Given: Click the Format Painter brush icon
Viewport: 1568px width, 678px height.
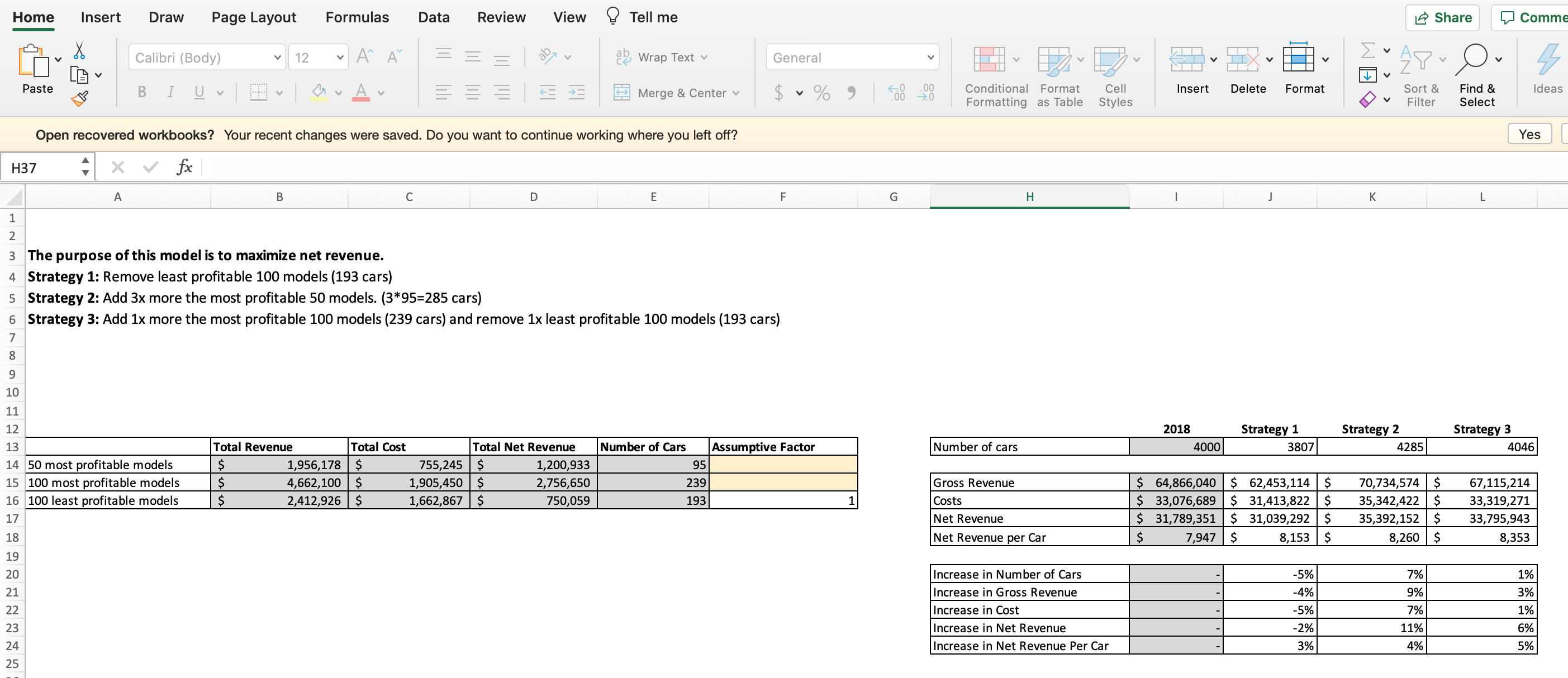Looking at the screenshot, I should (x=80, y=98).
